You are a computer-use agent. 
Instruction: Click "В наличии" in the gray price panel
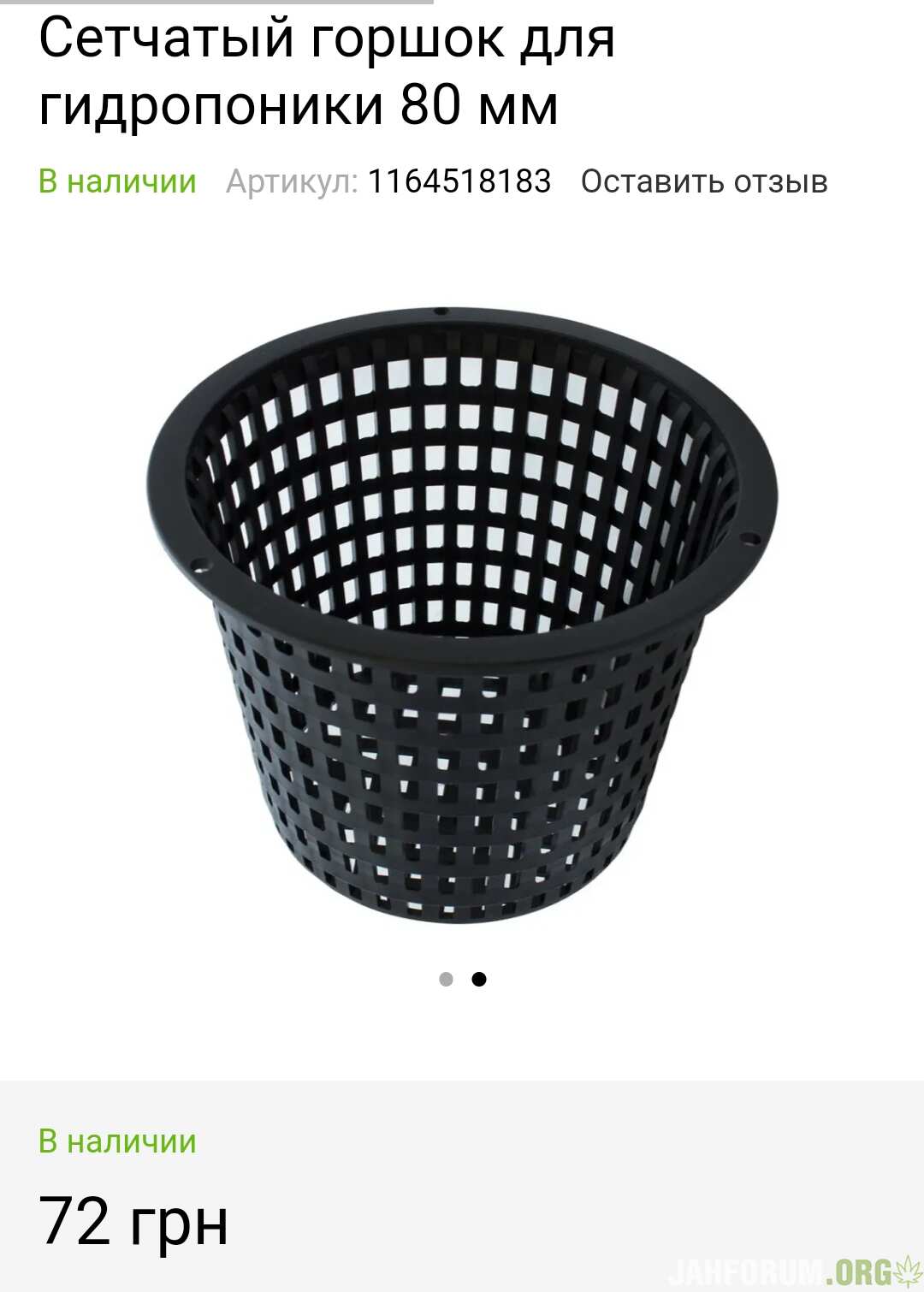click(x=117, y=1141)
